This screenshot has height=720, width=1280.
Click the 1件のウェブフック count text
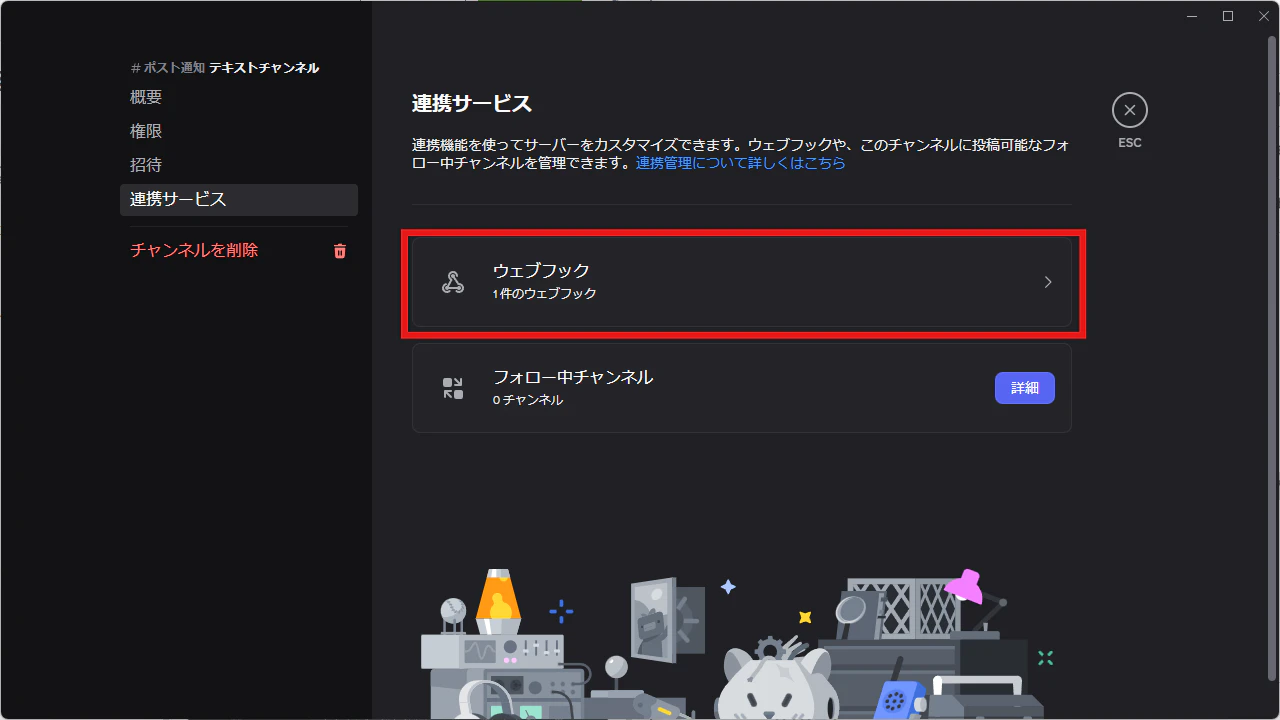(544, 294)
